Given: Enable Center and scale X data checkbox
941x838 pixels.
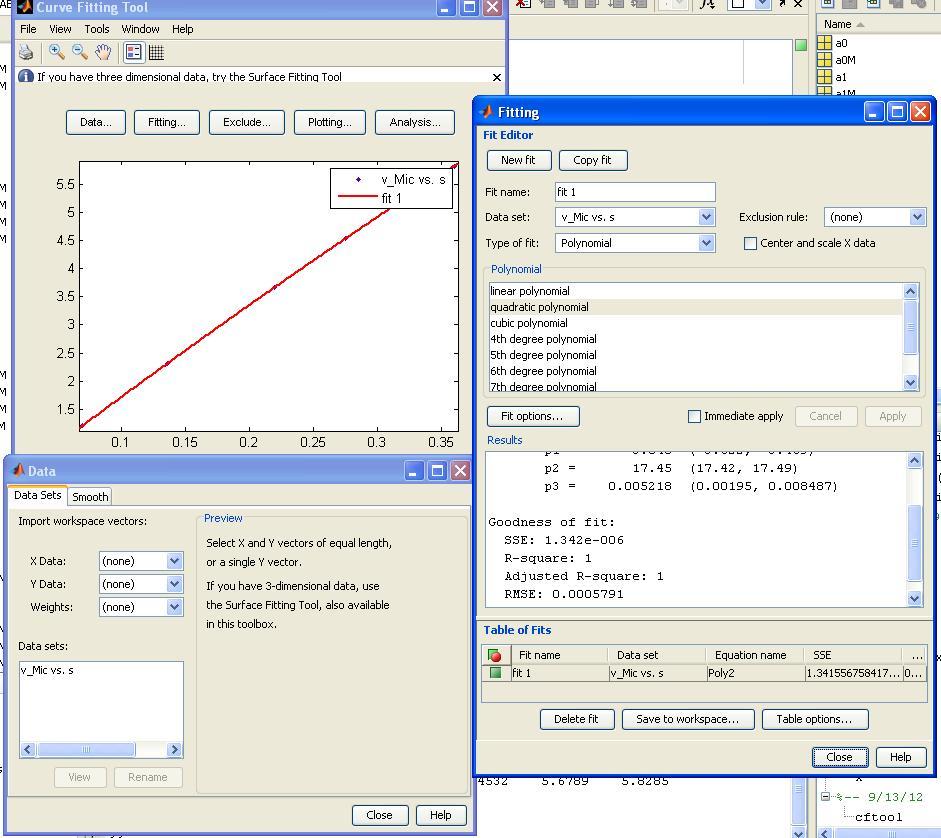Looking at the screenshot, I should pos(750,243).
